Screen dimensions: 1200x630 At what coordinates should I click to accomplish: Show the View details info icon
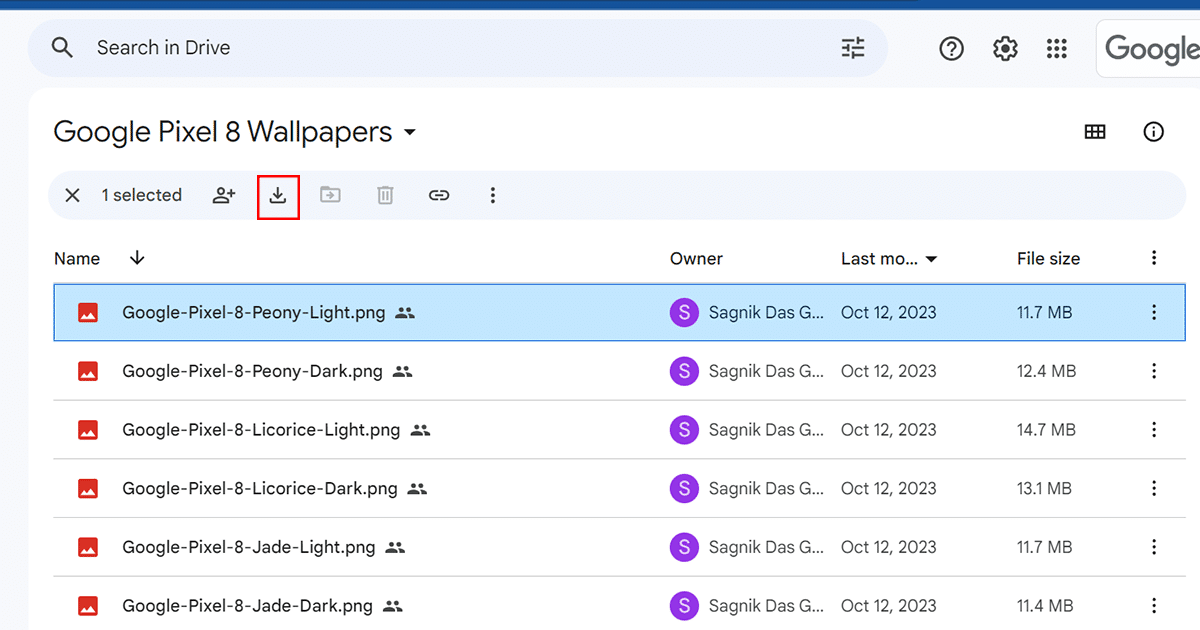click(x=1154, y=132)
